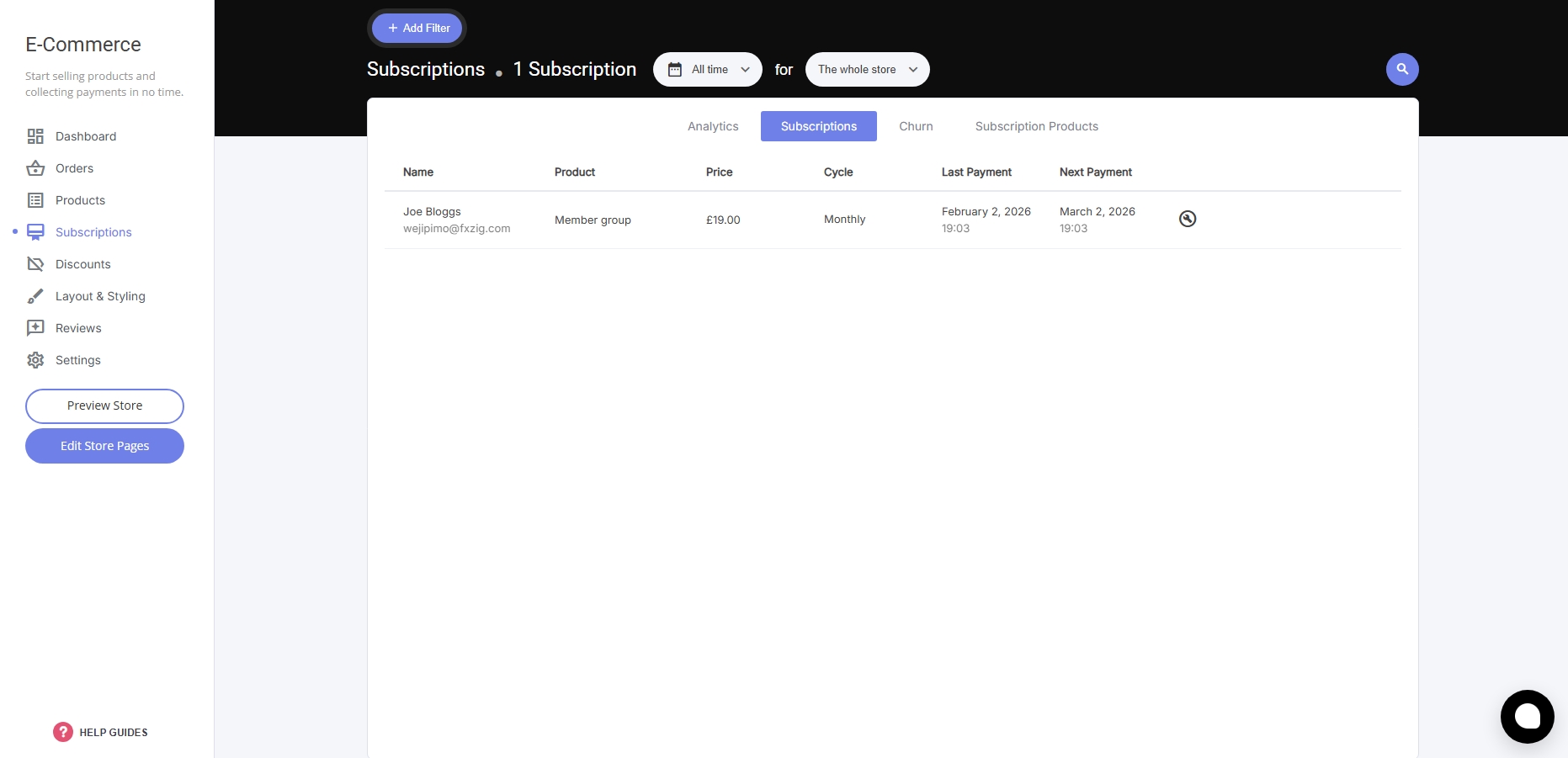Image resolution: width=1568 pixels, height=758 pixels.
Task: Open the All time date dropdown
Action: tap(707, 70)
